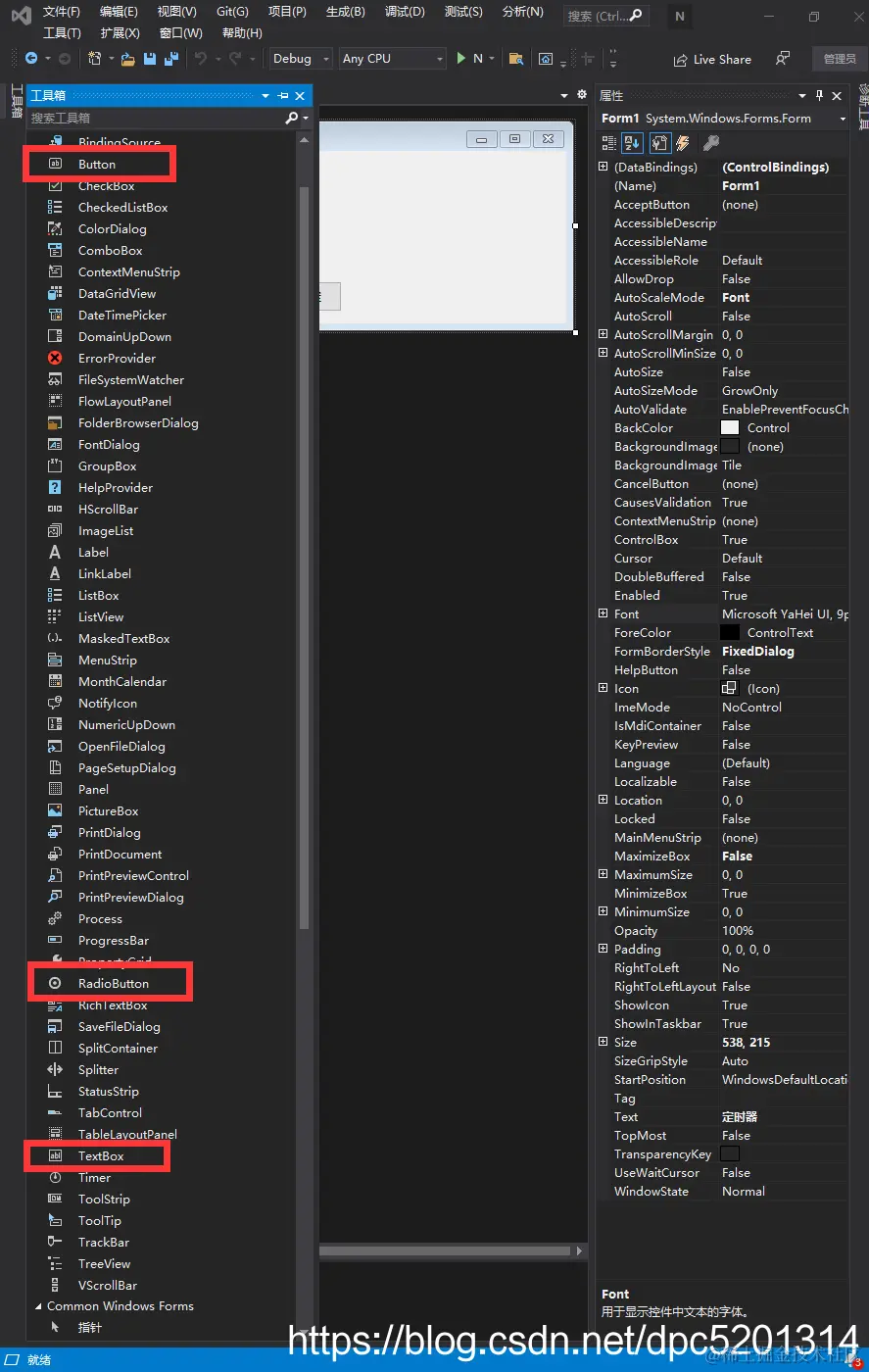This screenshot has height=1372, width=869.
Task: Select the pointer (指针) tool
Action: [89, 1328]
